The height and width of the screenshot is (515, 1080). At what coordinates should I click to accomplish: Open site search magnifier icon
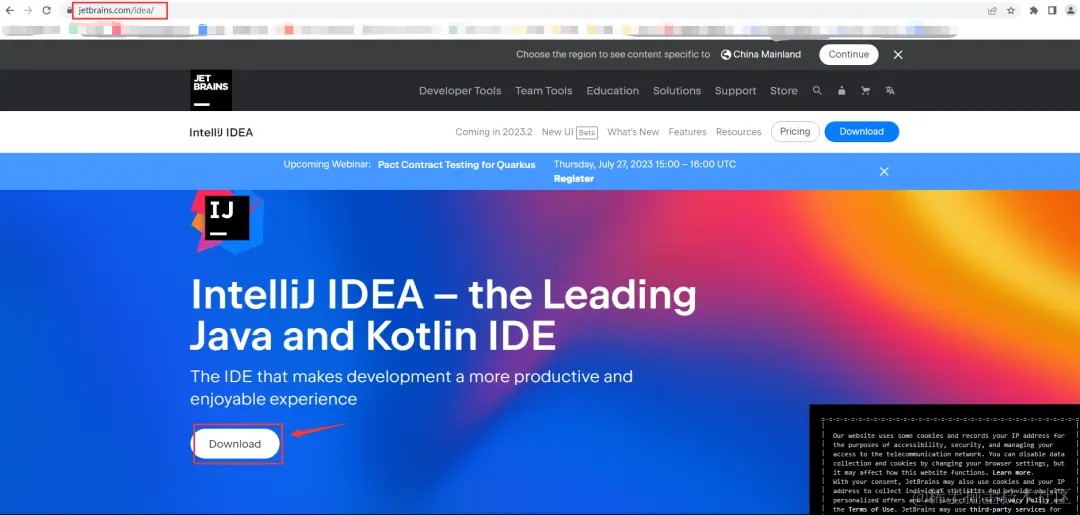pyautogui.click(x=818, y=90)
